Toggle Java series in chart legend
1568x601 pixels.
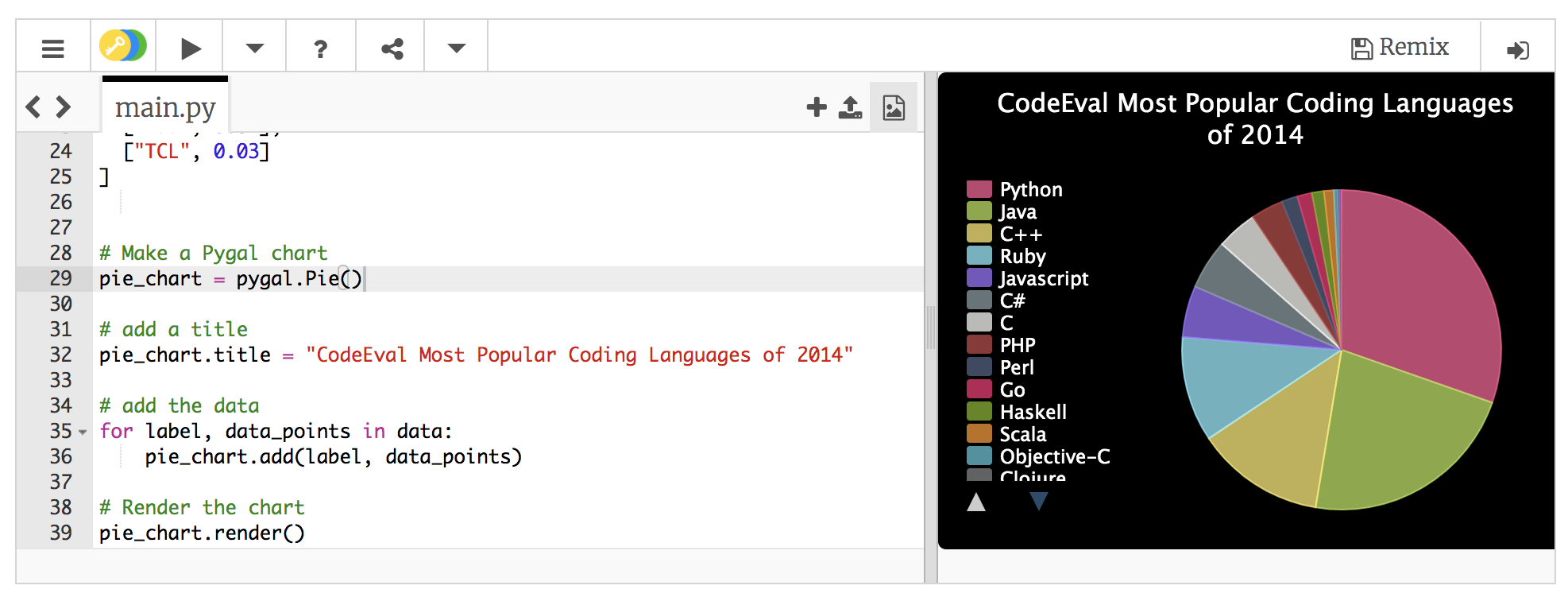[x=1002, y=211]
